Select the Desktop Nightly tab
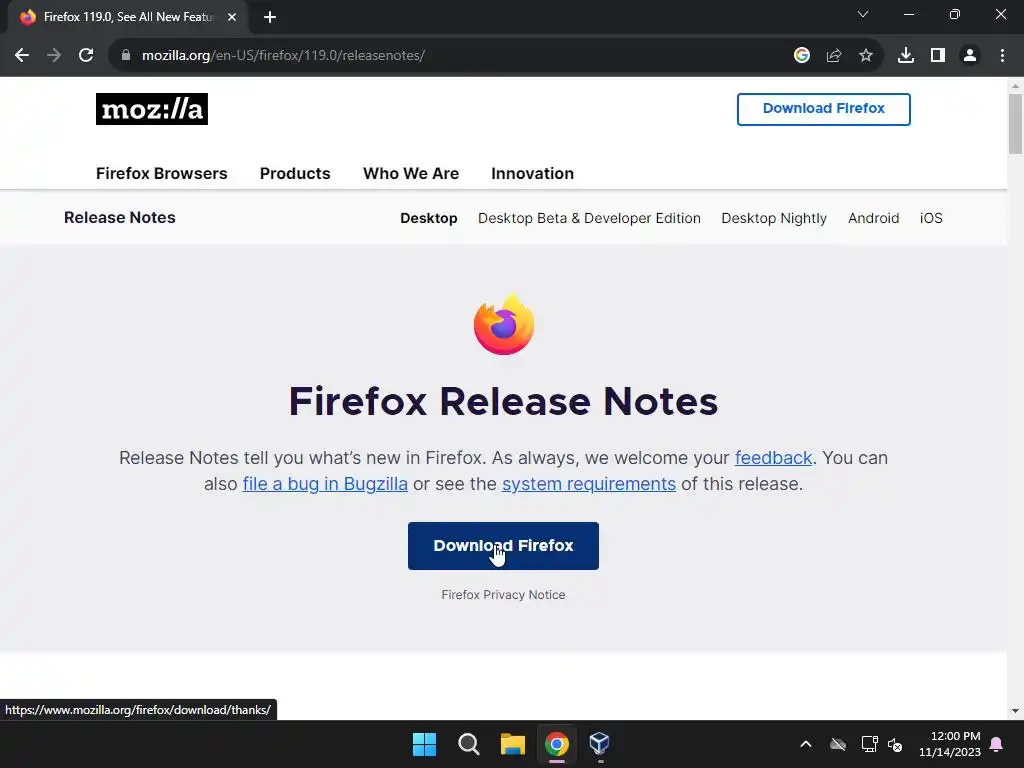Viewport: 1024px width, 768px height. tap(774, 218)
